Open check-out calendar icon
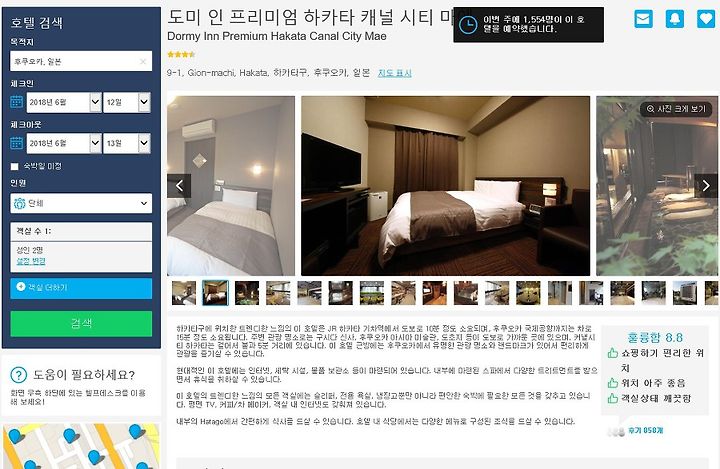 click(17, 143)
